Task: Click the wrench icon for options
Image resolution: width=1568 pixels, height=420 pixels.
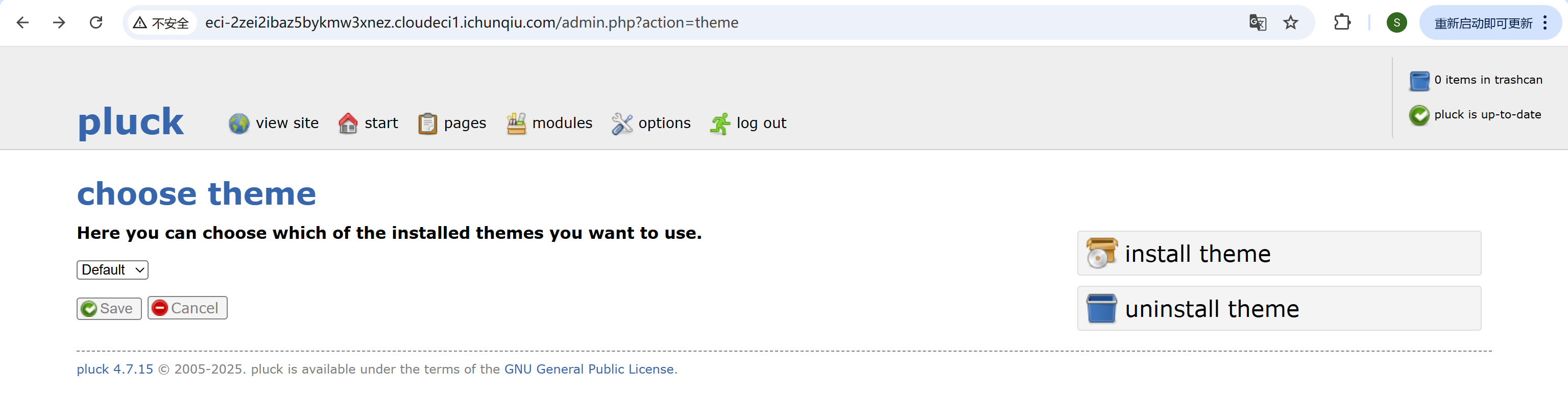Action: 621,123
